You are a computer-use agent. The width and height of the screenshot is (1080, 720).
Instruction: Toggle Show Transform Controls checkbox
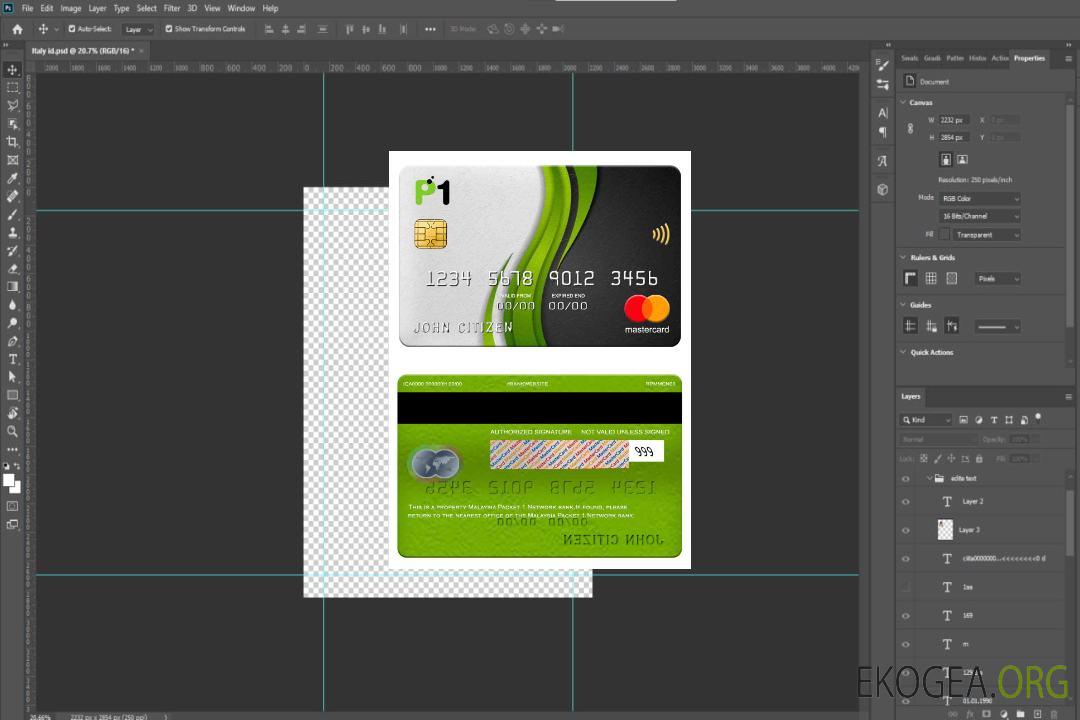pos(169,29)
